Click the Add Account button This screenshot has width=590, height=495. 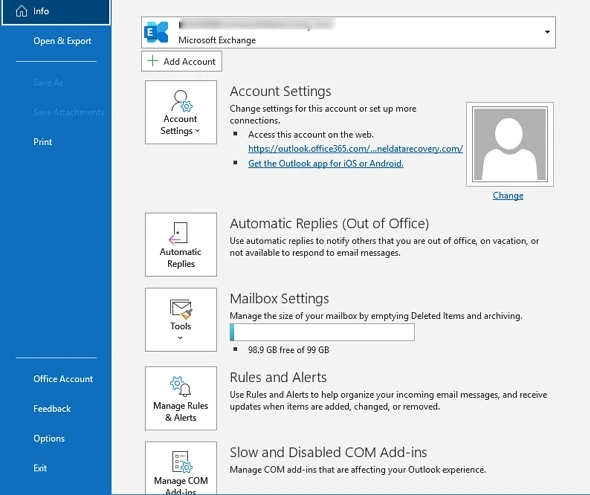pos(181,61)
